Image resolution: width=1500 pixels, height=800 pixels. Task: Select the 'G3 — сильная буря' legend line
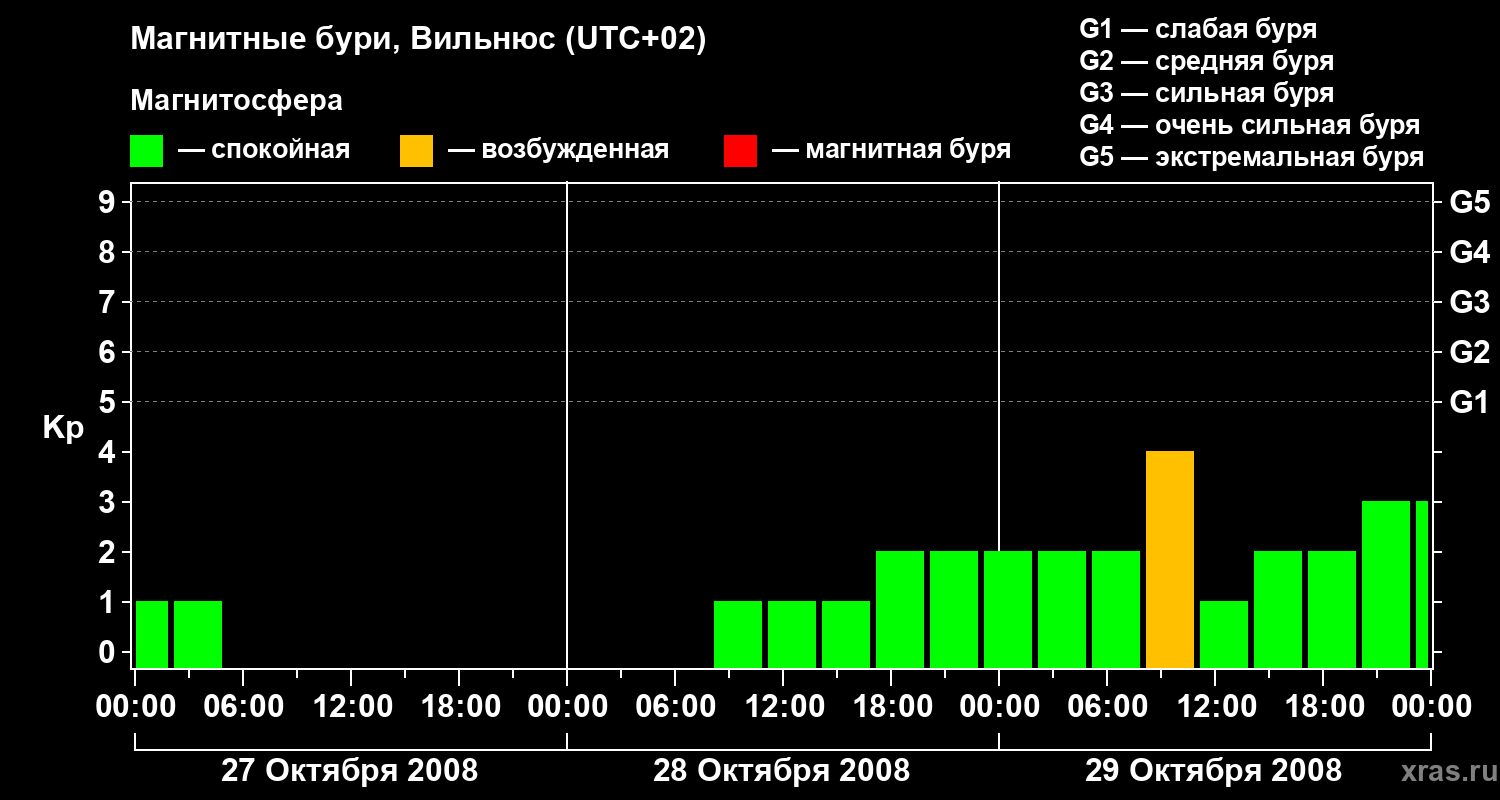pos(1207,93)
